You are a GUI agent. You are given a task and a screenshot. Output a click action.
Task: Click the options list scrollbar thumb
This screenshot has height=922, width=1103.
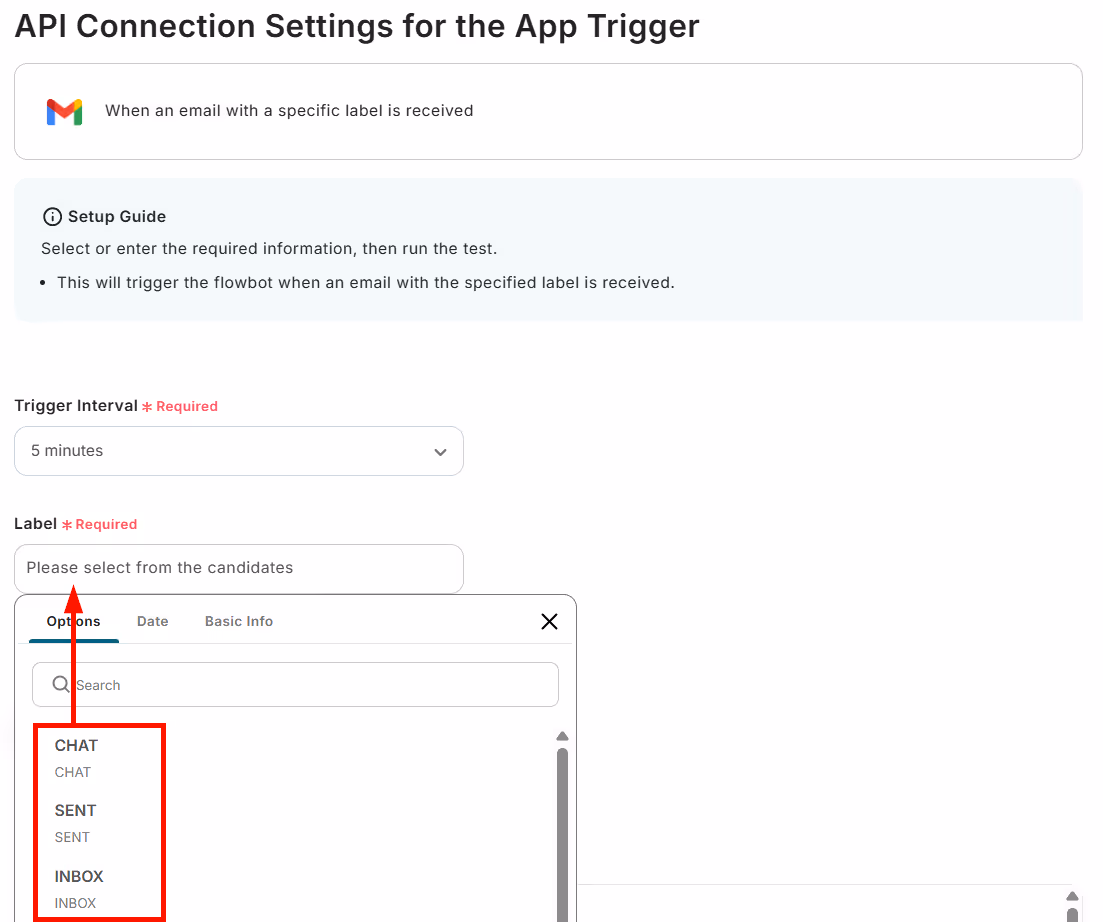tap(562, 835)
